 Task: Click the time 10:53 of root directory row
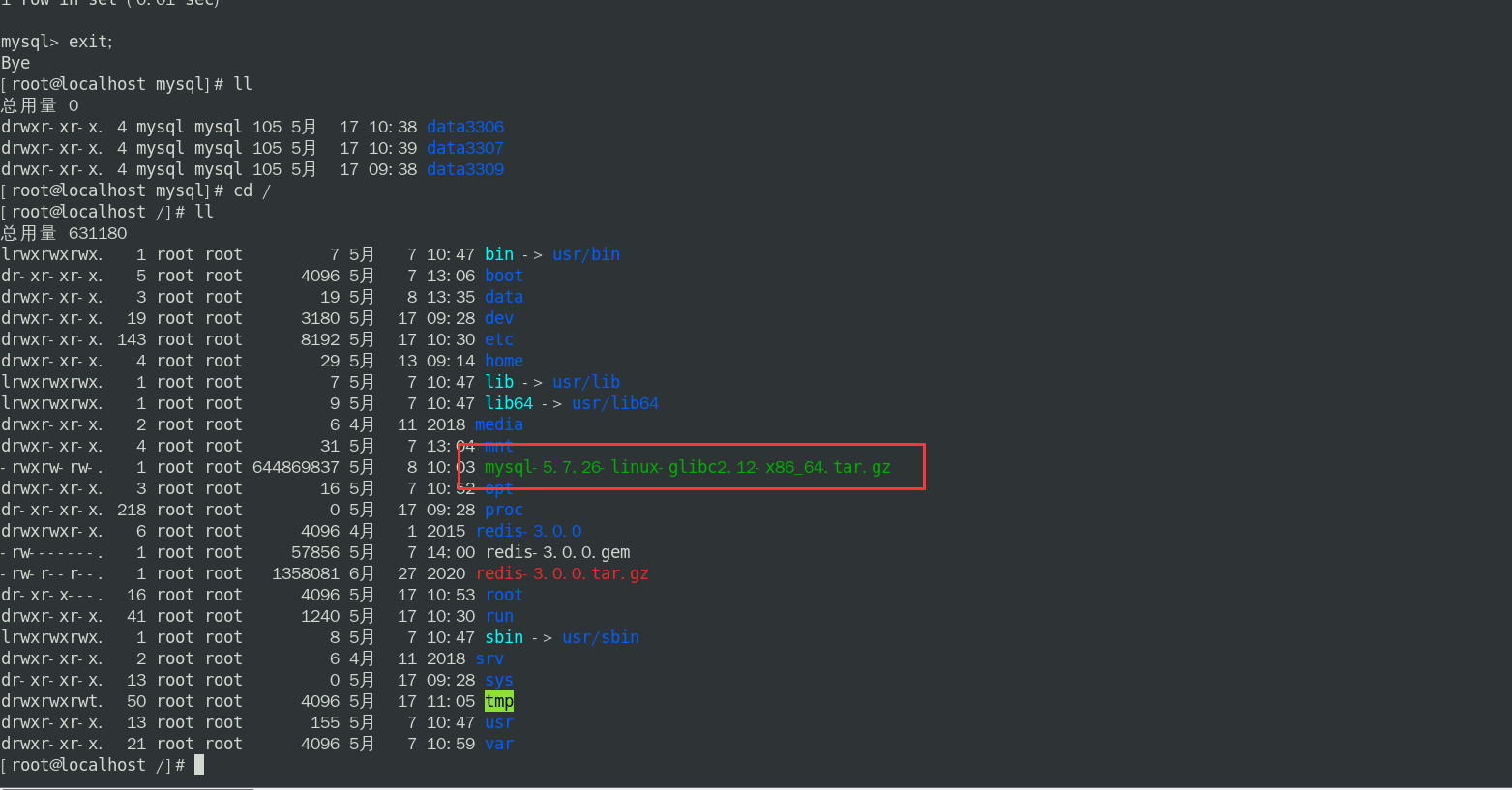tap(451, 595)
